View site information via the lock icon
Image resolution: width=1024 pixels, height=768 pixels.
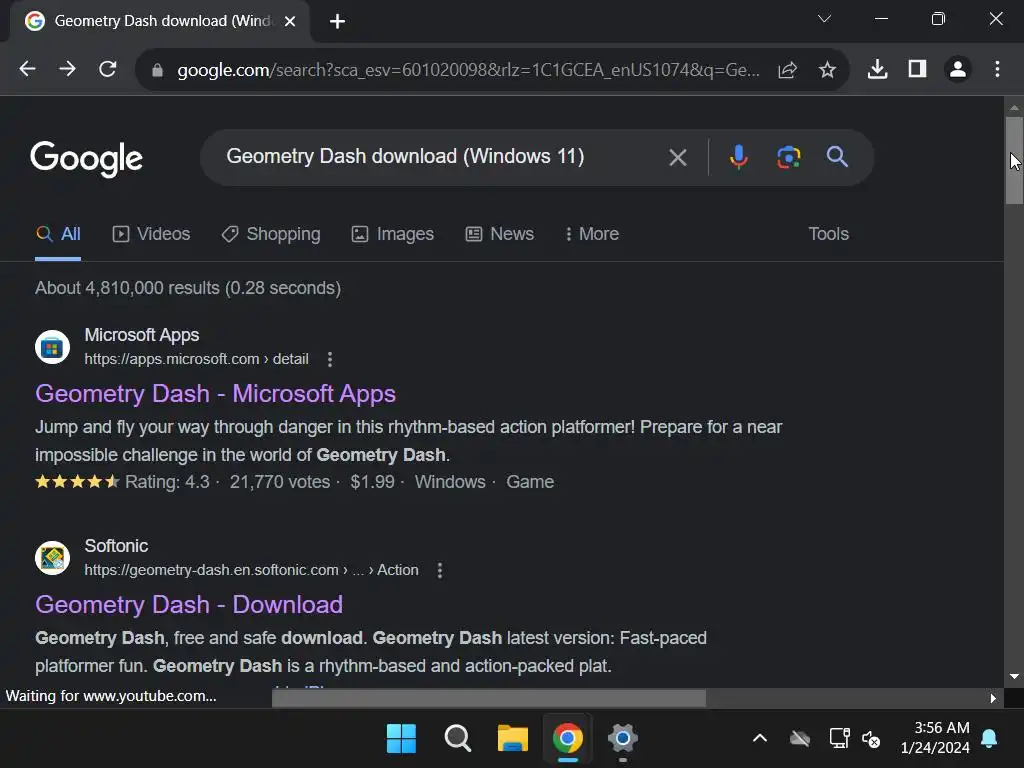point(157,70)
